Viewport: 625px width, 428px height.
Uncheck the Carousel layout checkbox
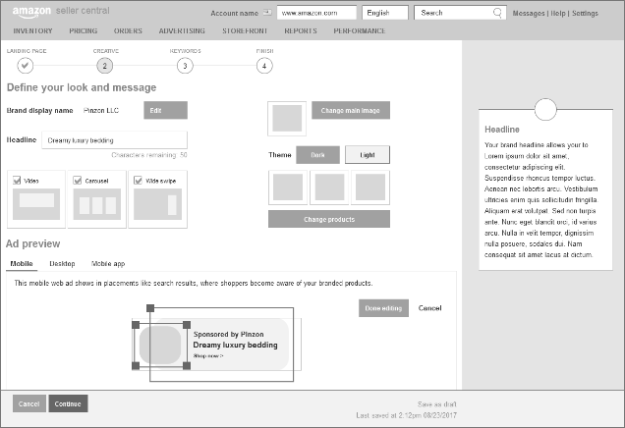point(77,180)
